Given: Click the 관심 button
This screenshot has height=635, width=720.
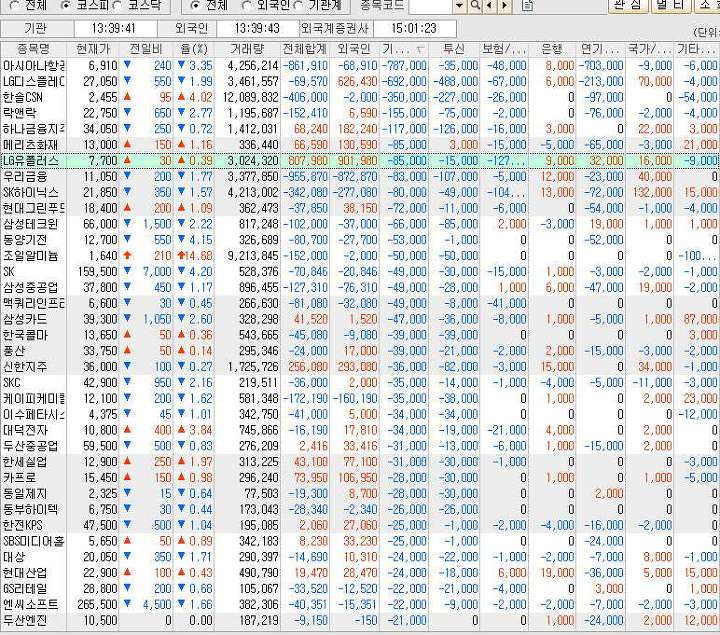Looking at the screenshot, I should (628, 5).
